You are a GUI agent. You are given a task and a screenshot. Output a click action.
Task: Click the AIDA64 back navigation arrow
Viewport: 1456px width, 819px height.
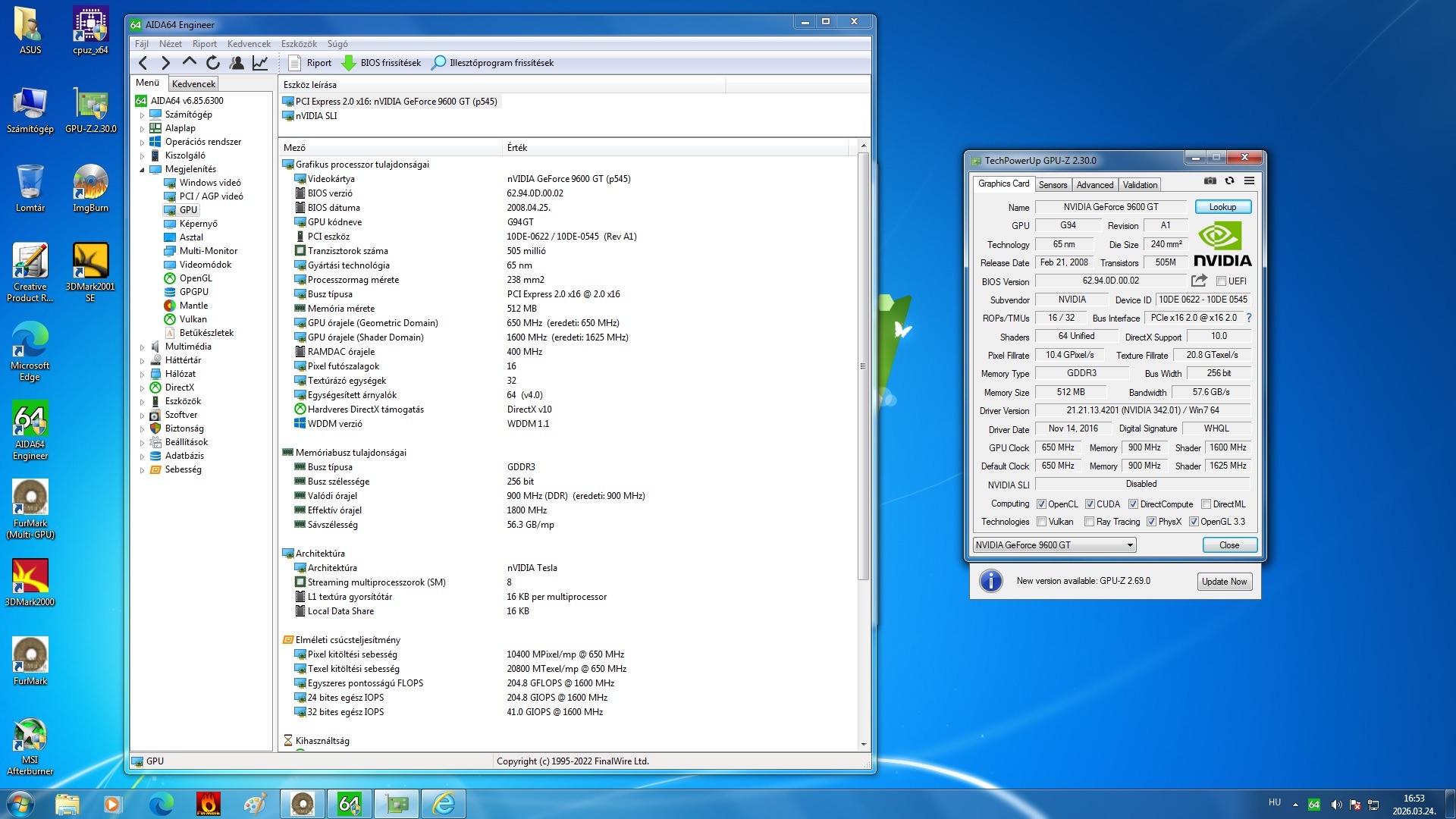143,63
